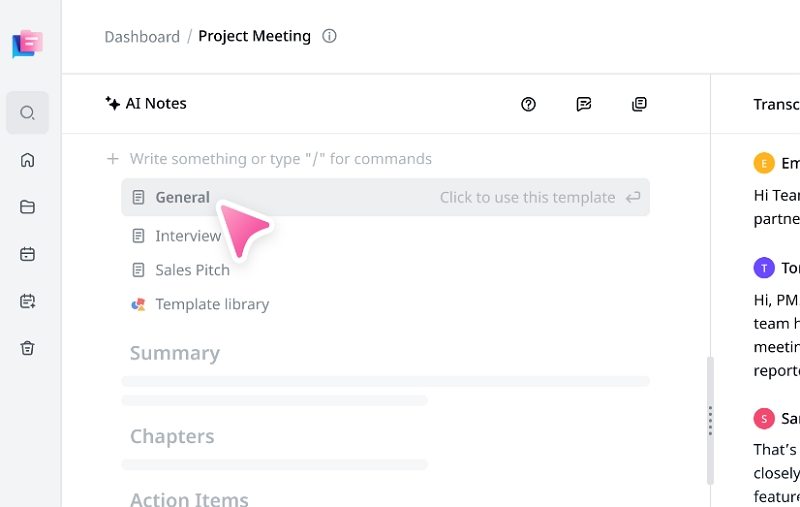Click the app logo in the sidebar
The image size is (800, 507).
[x=28, y=43]
